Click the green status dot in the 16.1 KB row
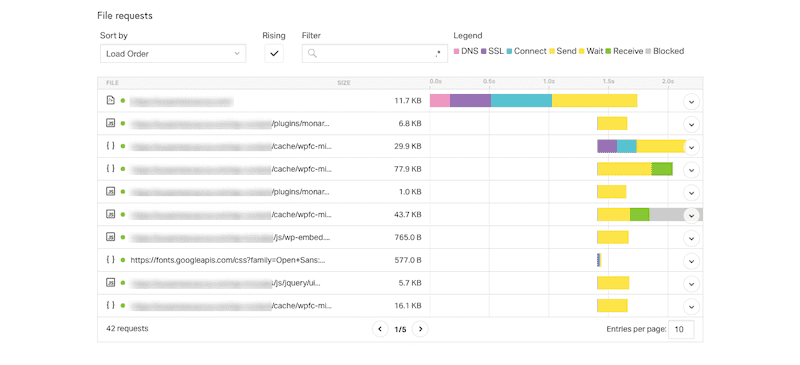This screenshot has width=800, height=365. pyautogui.click(x=123, y=306)
